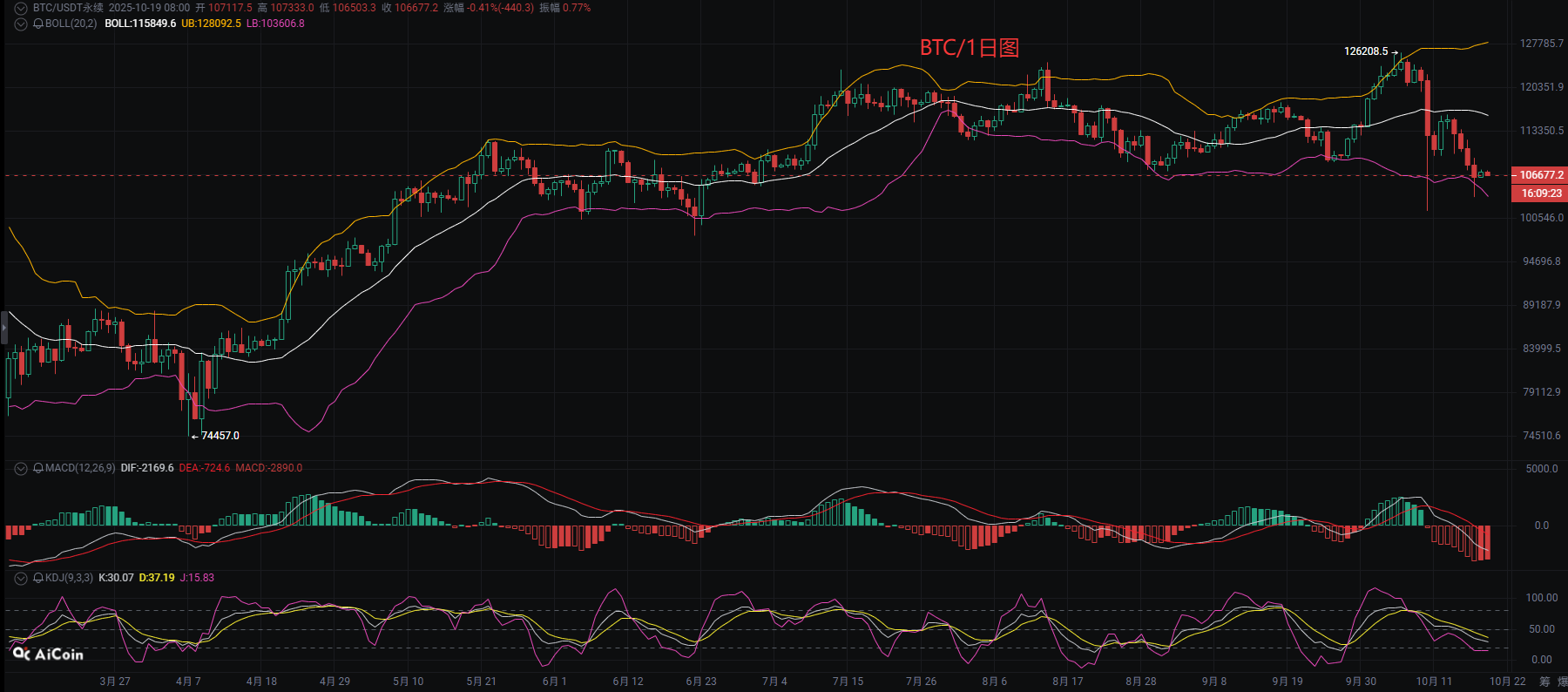Open the left side panel handle
1568x692 pixels.
[3, 328]
